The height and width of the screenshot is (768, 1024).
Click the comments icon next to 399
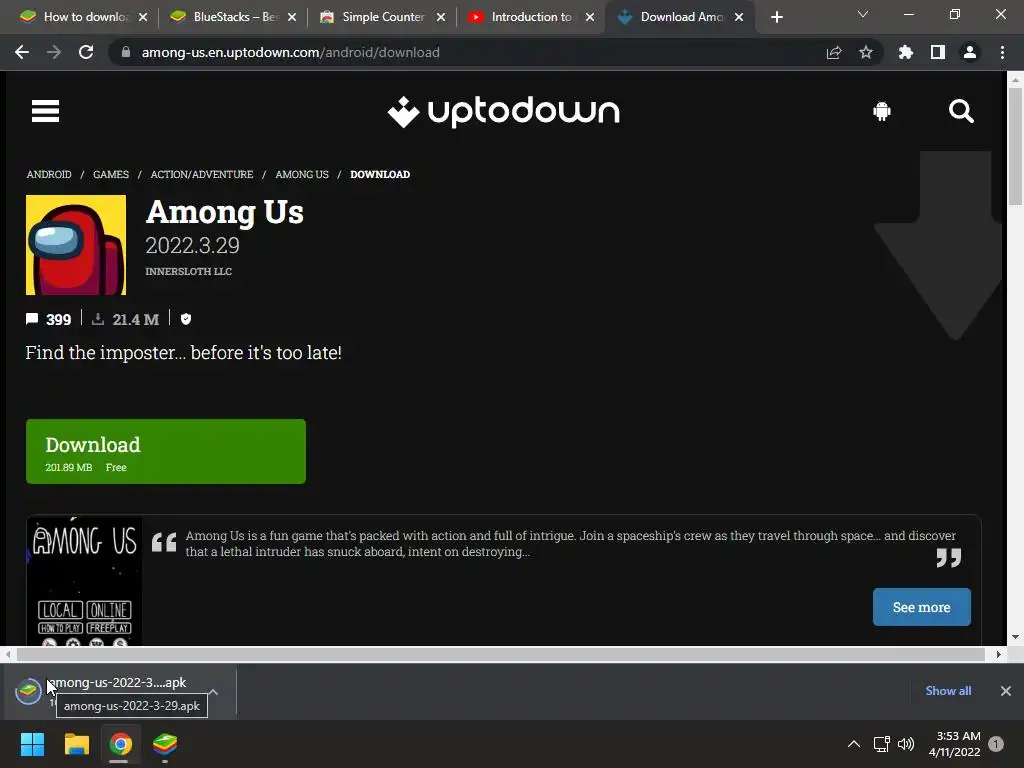point(32,319)
